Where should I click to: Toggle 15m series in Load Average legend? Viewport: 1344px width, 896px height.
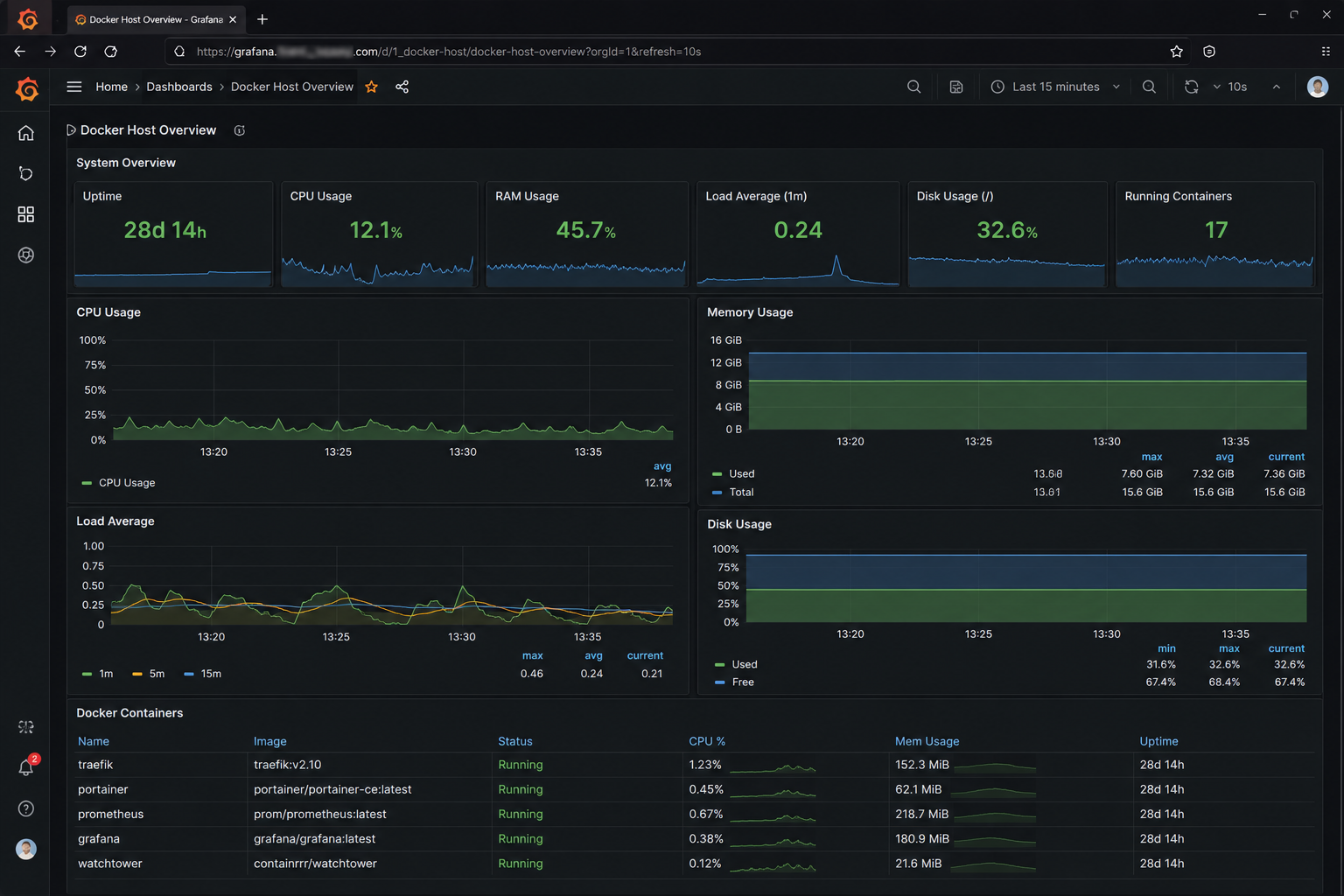point(203,674)
